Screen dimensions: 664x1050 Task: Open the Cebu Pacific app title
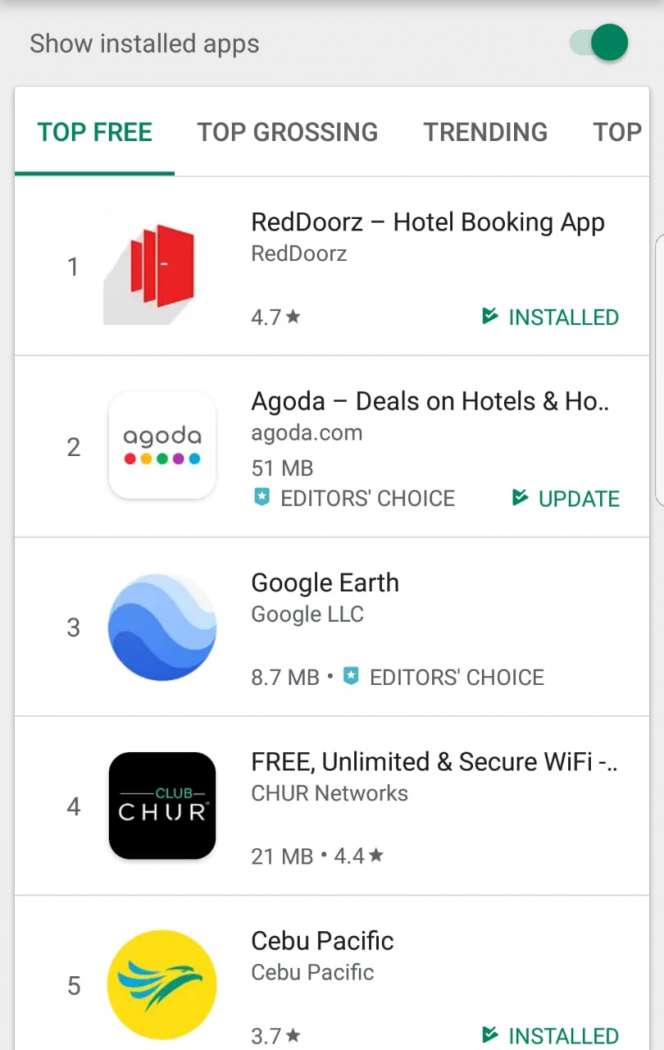322,941
